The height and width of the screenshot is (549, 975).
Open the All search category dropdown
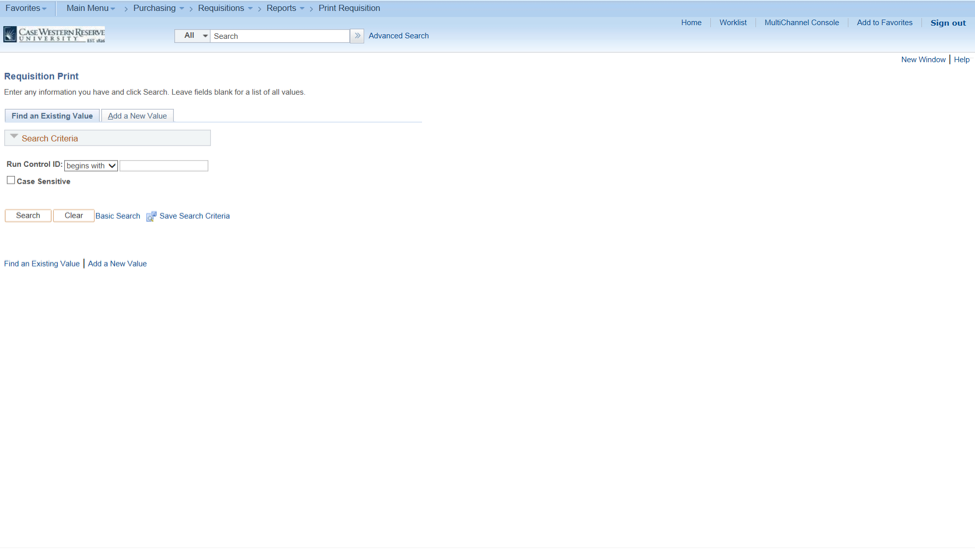pos(192,36)
